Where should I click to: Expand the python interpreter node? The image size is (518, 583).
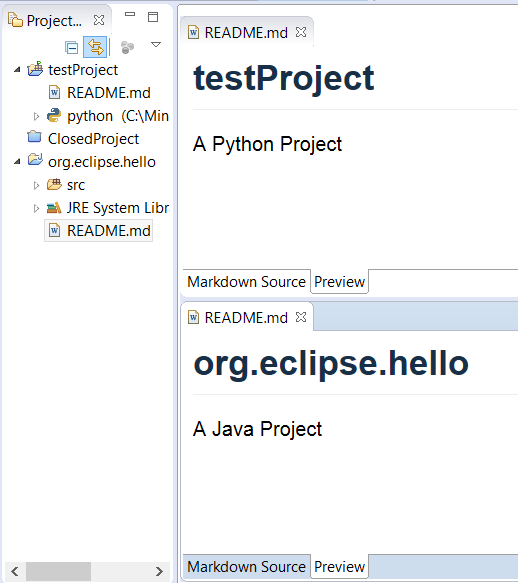coord(36,116)
